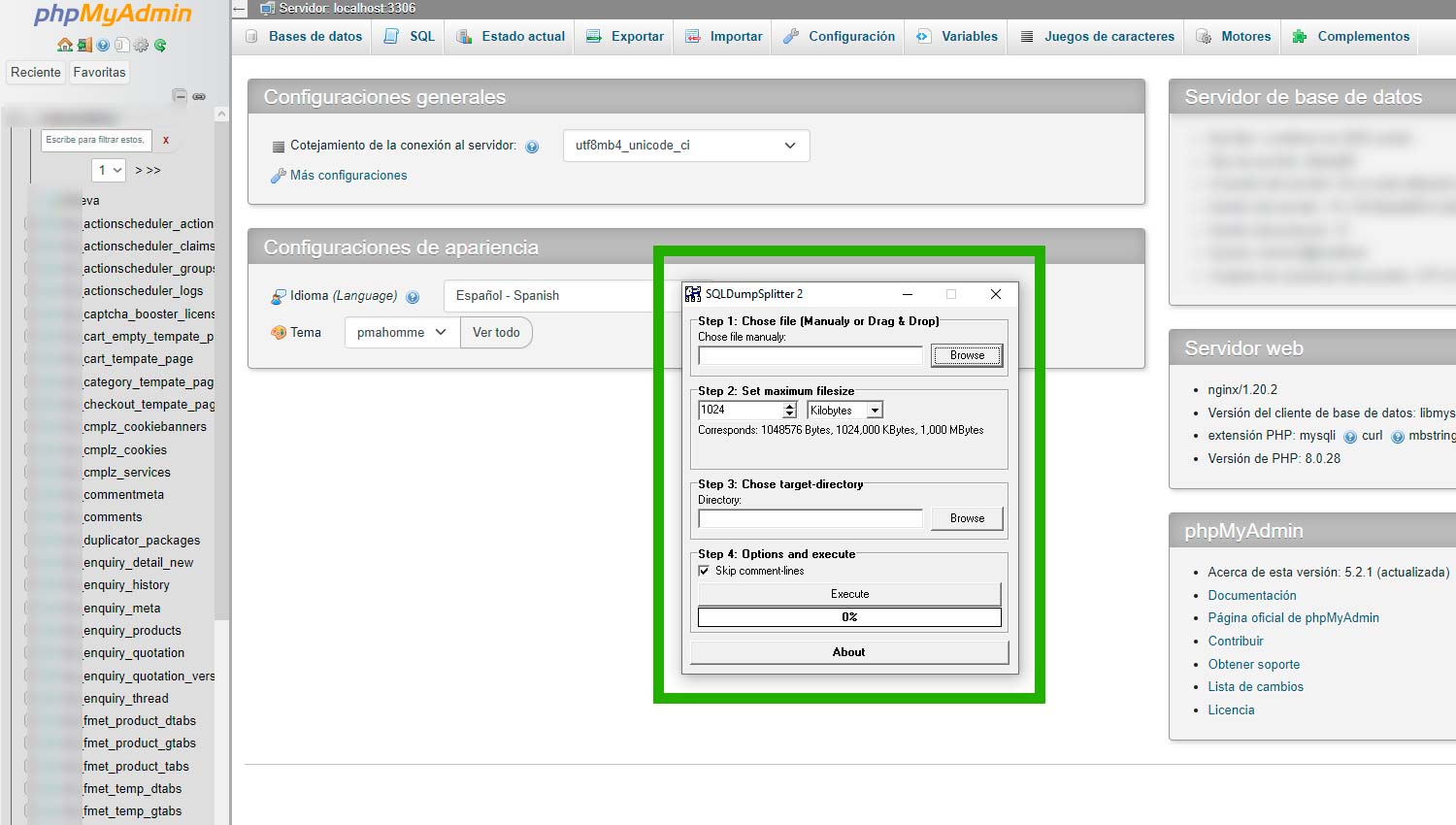
Task: Open the Bases de datos tab
Action: tap(304, 36)
